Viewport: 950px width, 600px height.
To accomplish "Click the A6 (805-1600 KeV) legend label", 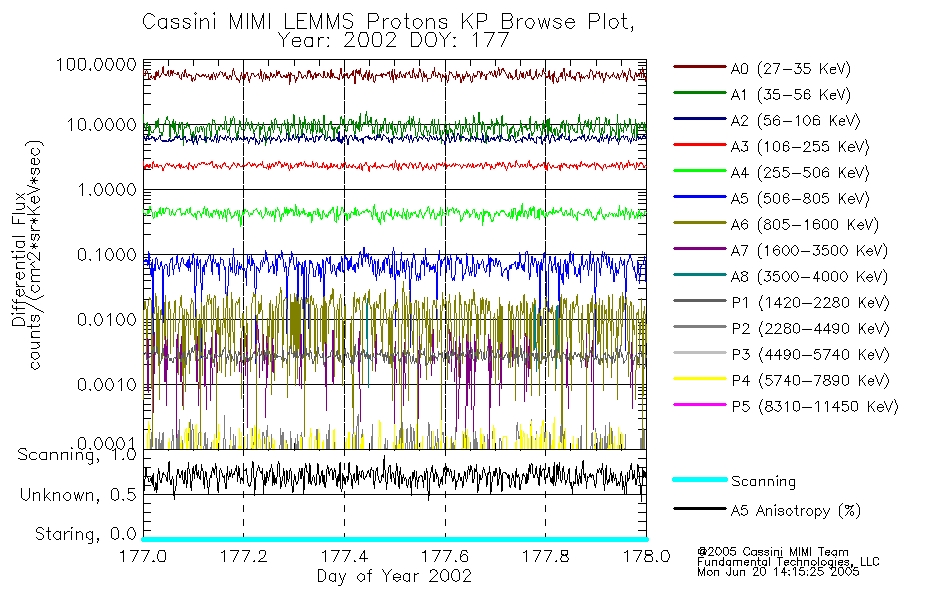I will coord(805,225).
